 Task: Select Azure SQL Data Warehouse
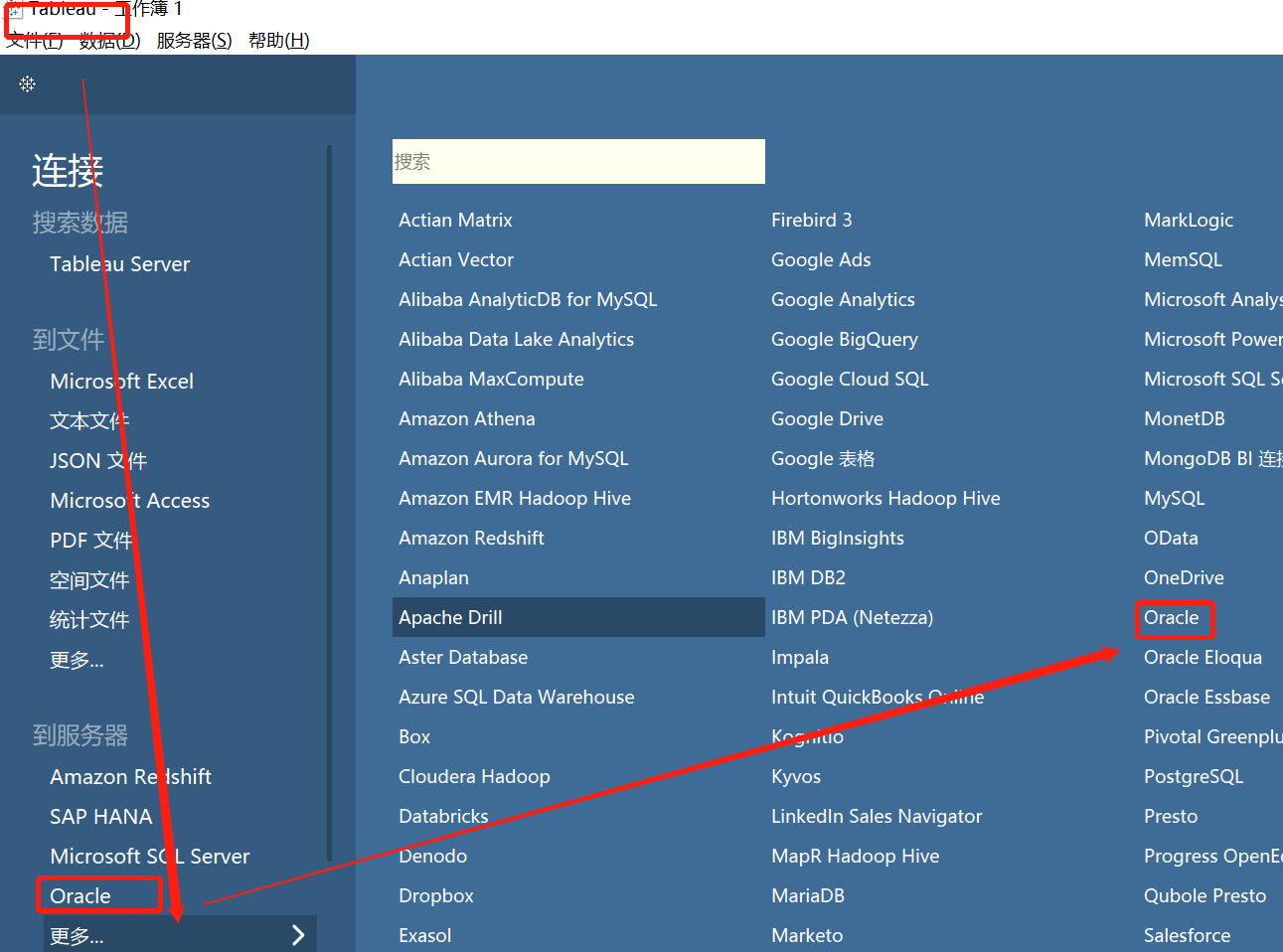(x=517, y=697)
